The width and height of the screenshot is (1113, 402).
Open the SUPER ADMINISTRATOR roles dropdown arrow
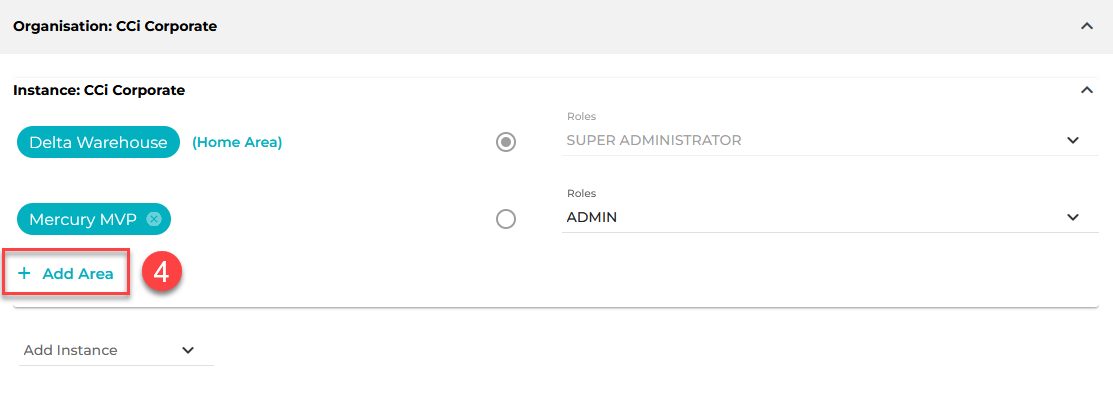[1073, 141]
